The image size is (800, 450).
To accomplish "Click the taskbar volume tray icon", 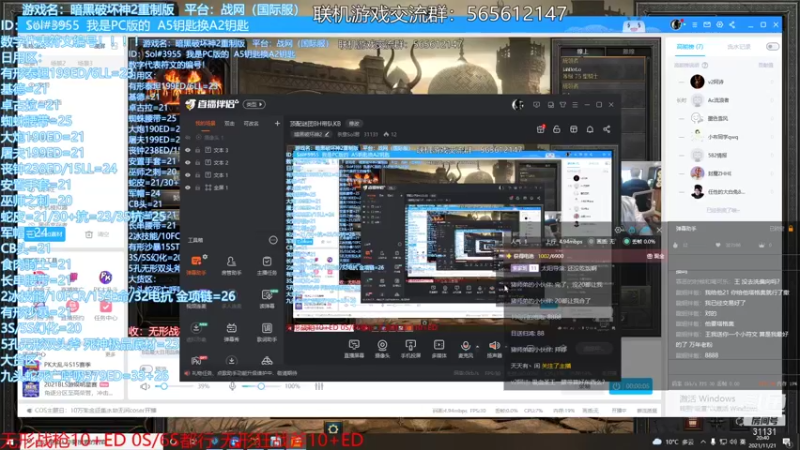I will tap(733, 441).
